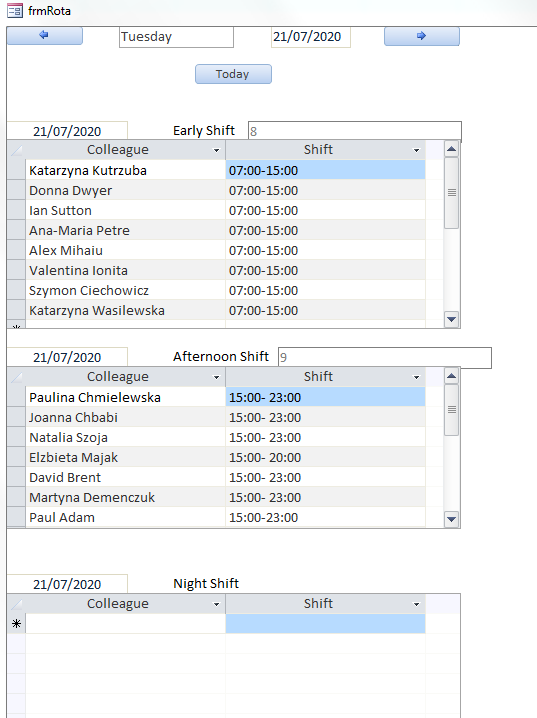The image size is (537, 718).
Task: Select all rows in Night Shift datasheet corner
Action: click(16, 604)
